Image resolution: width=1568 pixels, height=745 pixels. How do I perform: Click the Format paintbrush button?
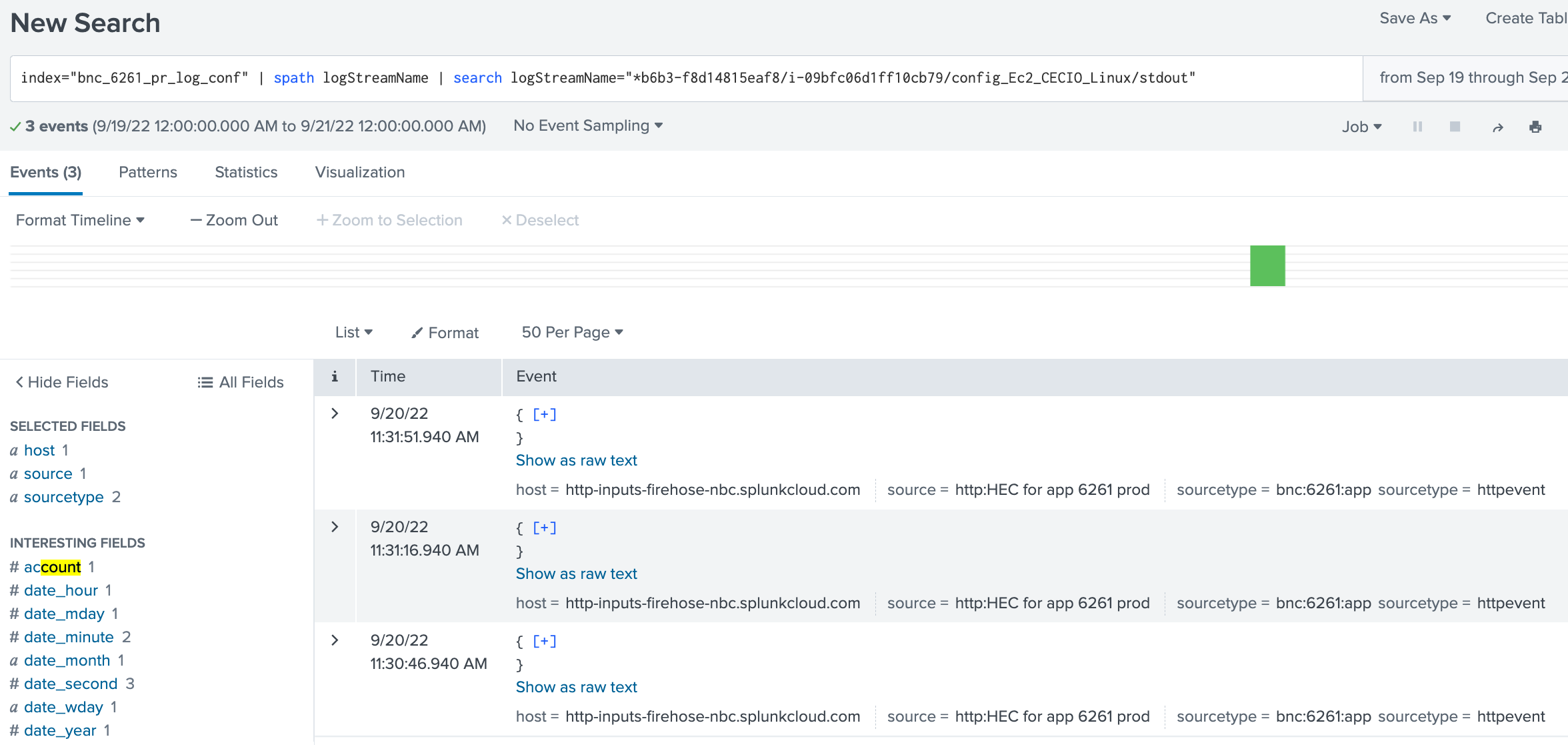(445, 332)
